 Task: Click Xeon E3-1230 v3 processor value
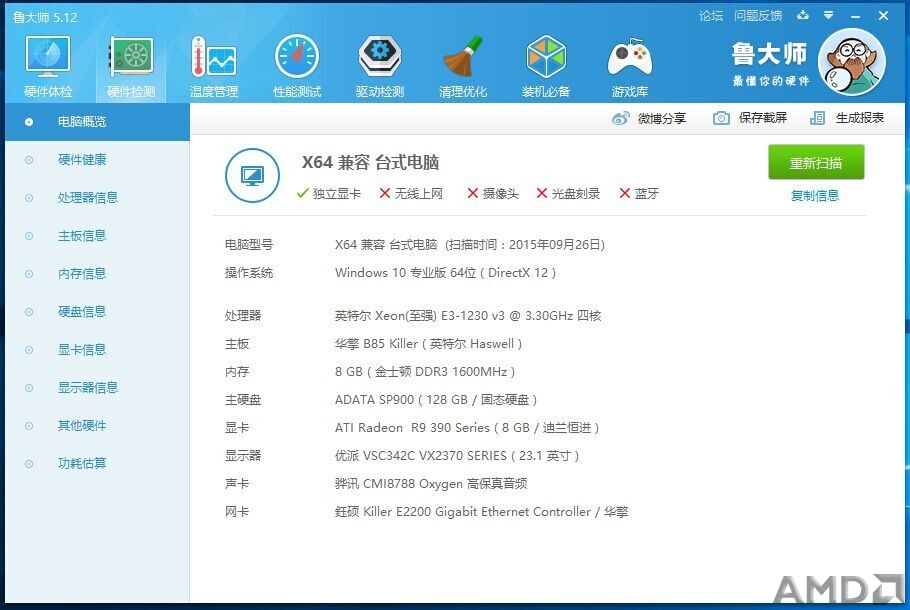point(468,316)
